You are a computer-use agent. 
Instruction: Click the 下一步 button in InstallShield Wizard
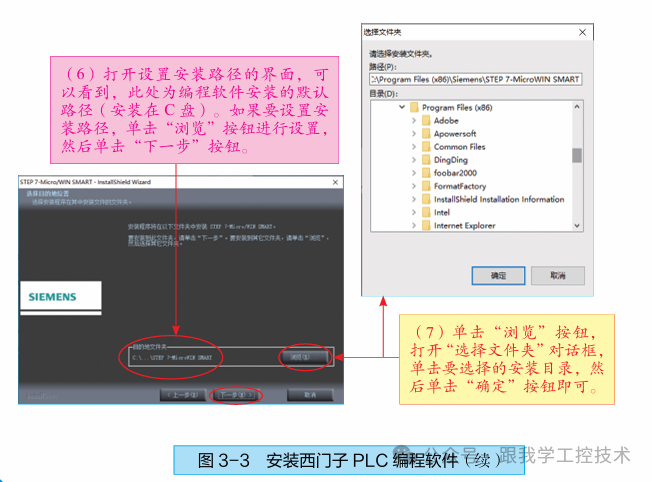[x=236, y=395]
